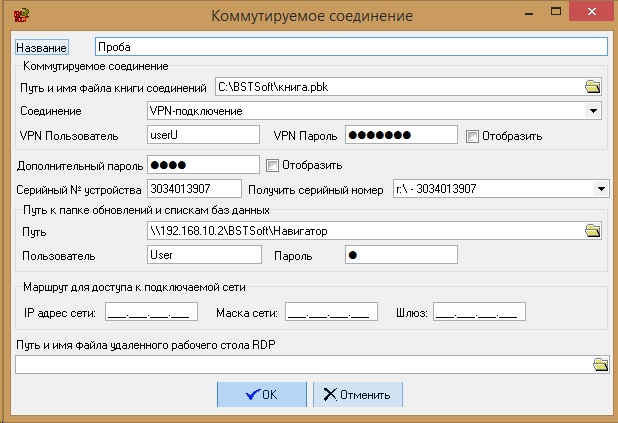Click the VPN Пароль field
The height and width of the screenshot is (423, 618).
[x=401, y=135]
